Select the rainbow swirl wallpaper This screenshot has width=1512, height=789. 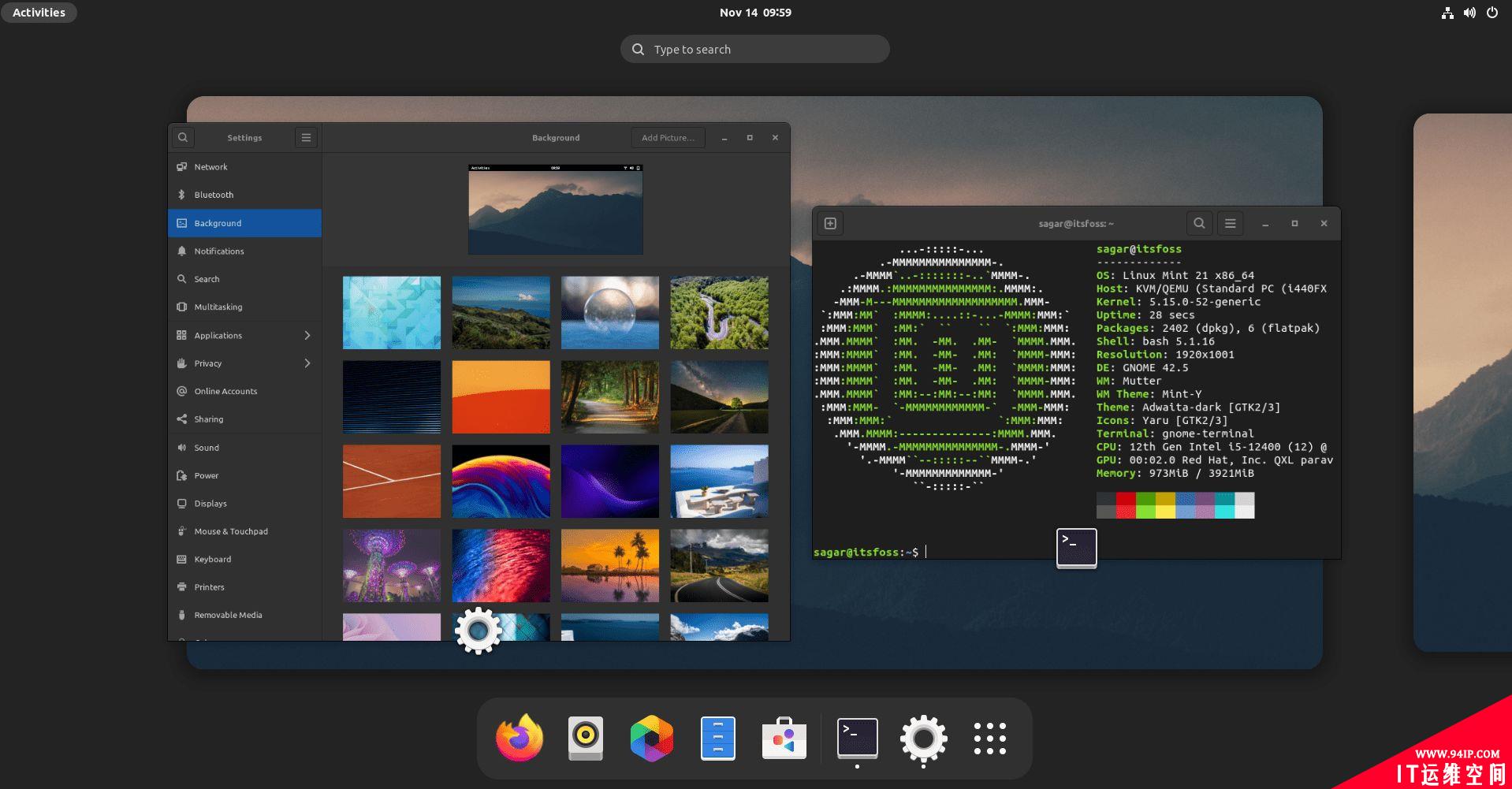pyautogui.click(x=501, y=482)
